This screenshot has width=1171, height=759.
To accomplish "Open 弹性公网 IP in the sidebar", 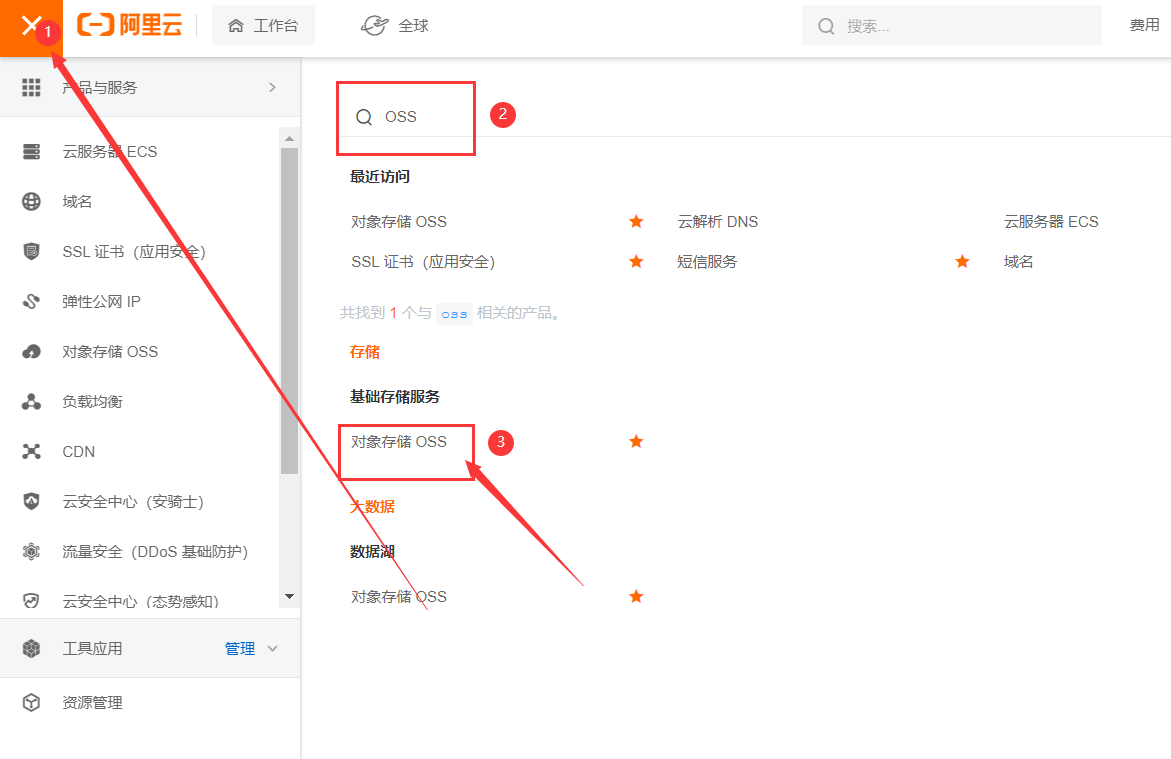I will tap(101, 302).
